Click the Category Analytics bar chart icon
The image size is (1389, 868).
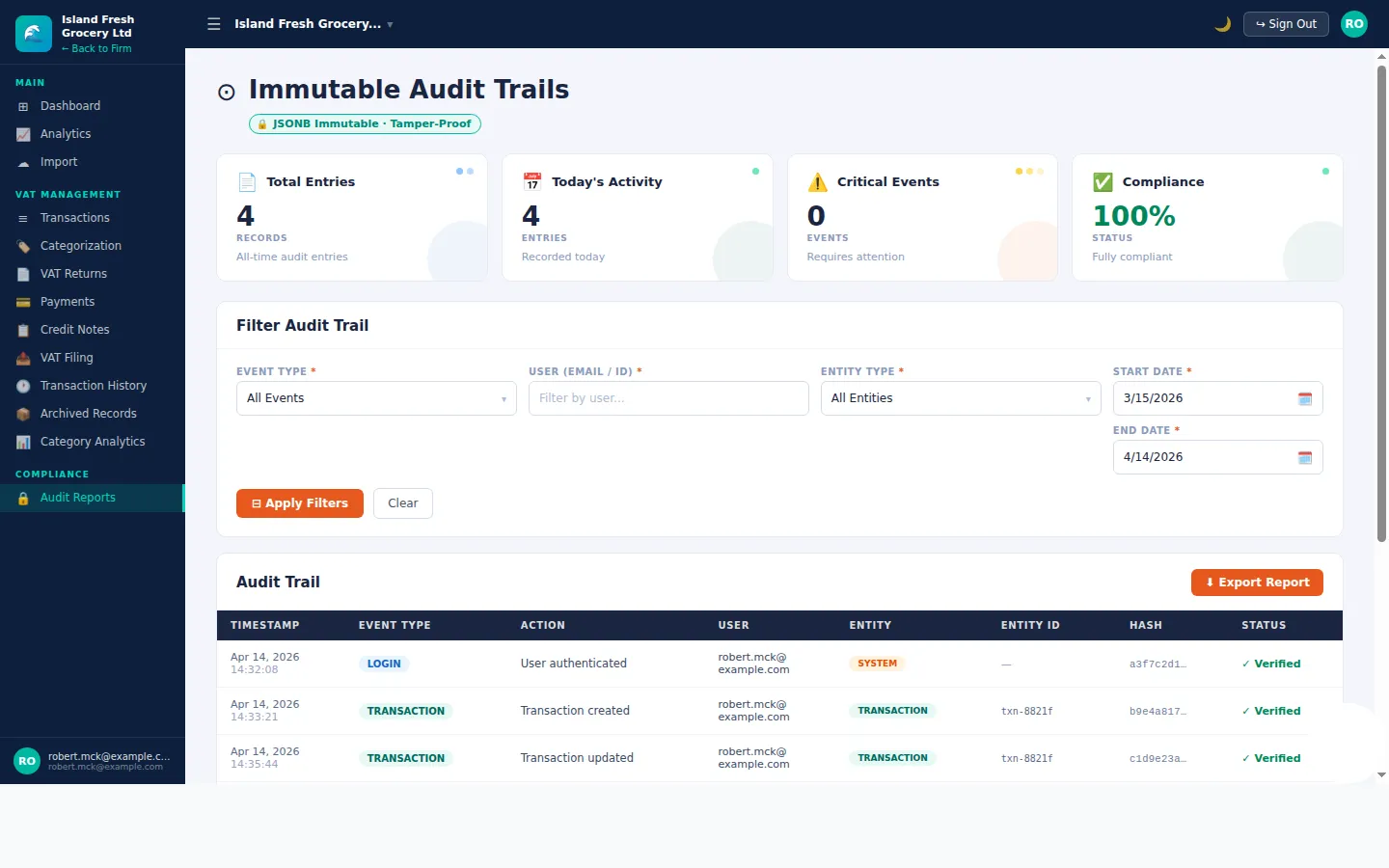pyautogui.click(x=23, y=442)
